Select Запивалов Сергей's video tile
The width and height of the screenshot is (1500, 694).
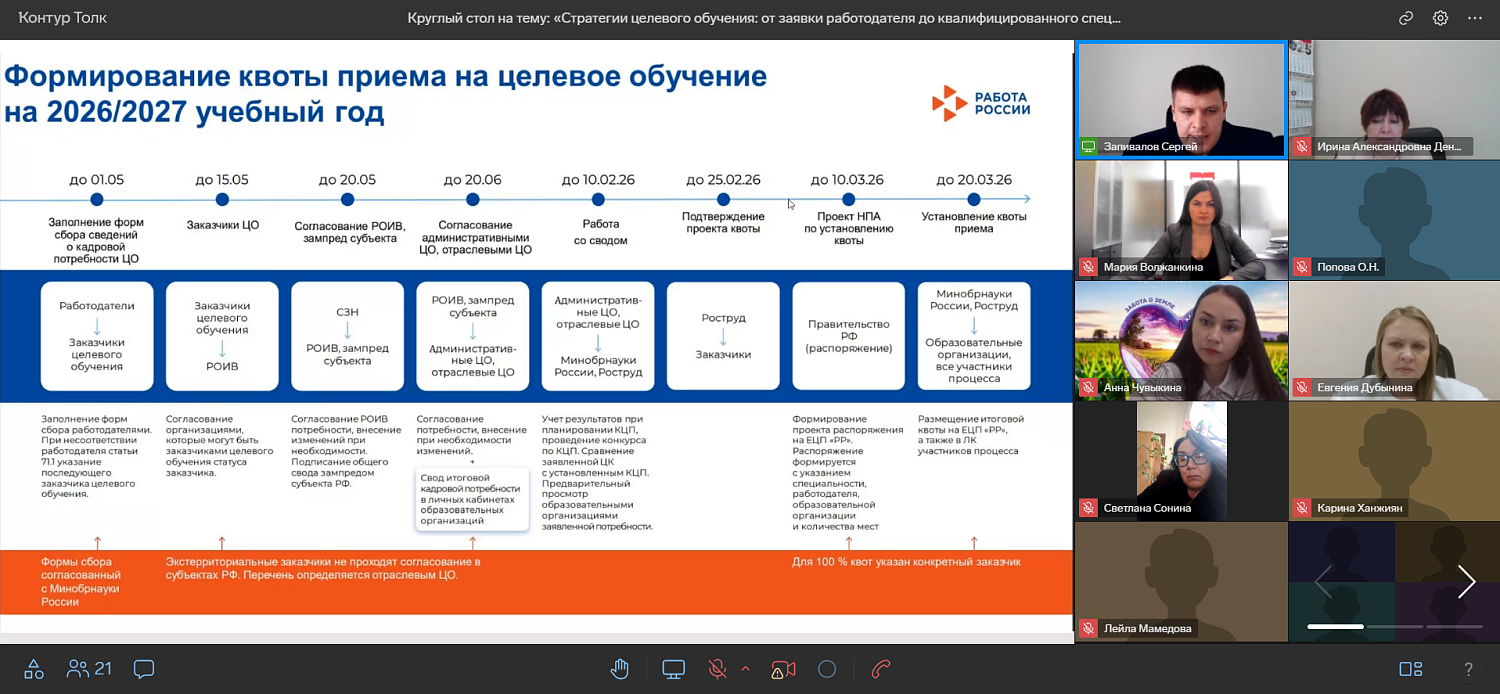point(1181,98)
